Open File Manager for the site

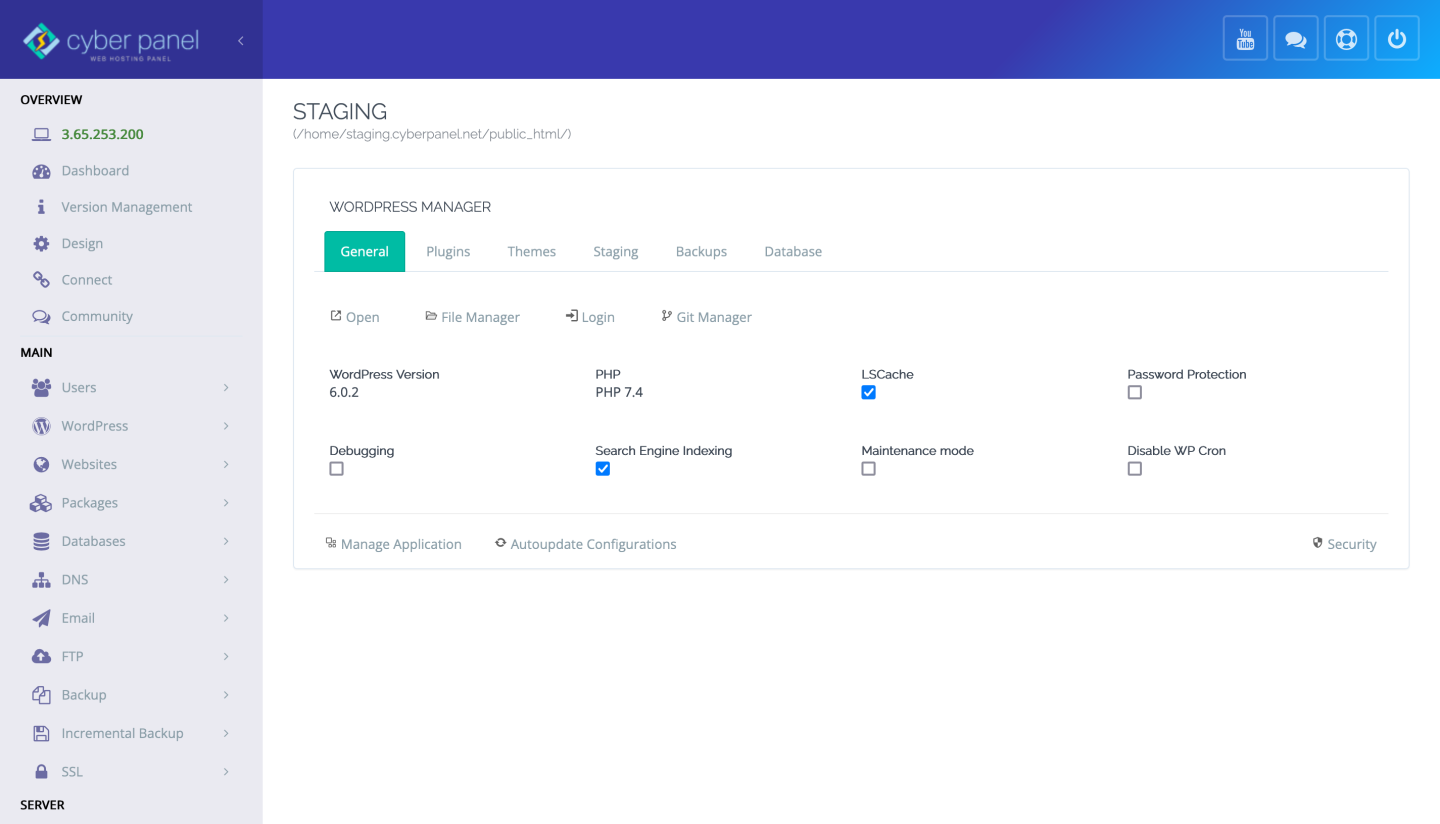pyautogui.click(x=472, y=316)
